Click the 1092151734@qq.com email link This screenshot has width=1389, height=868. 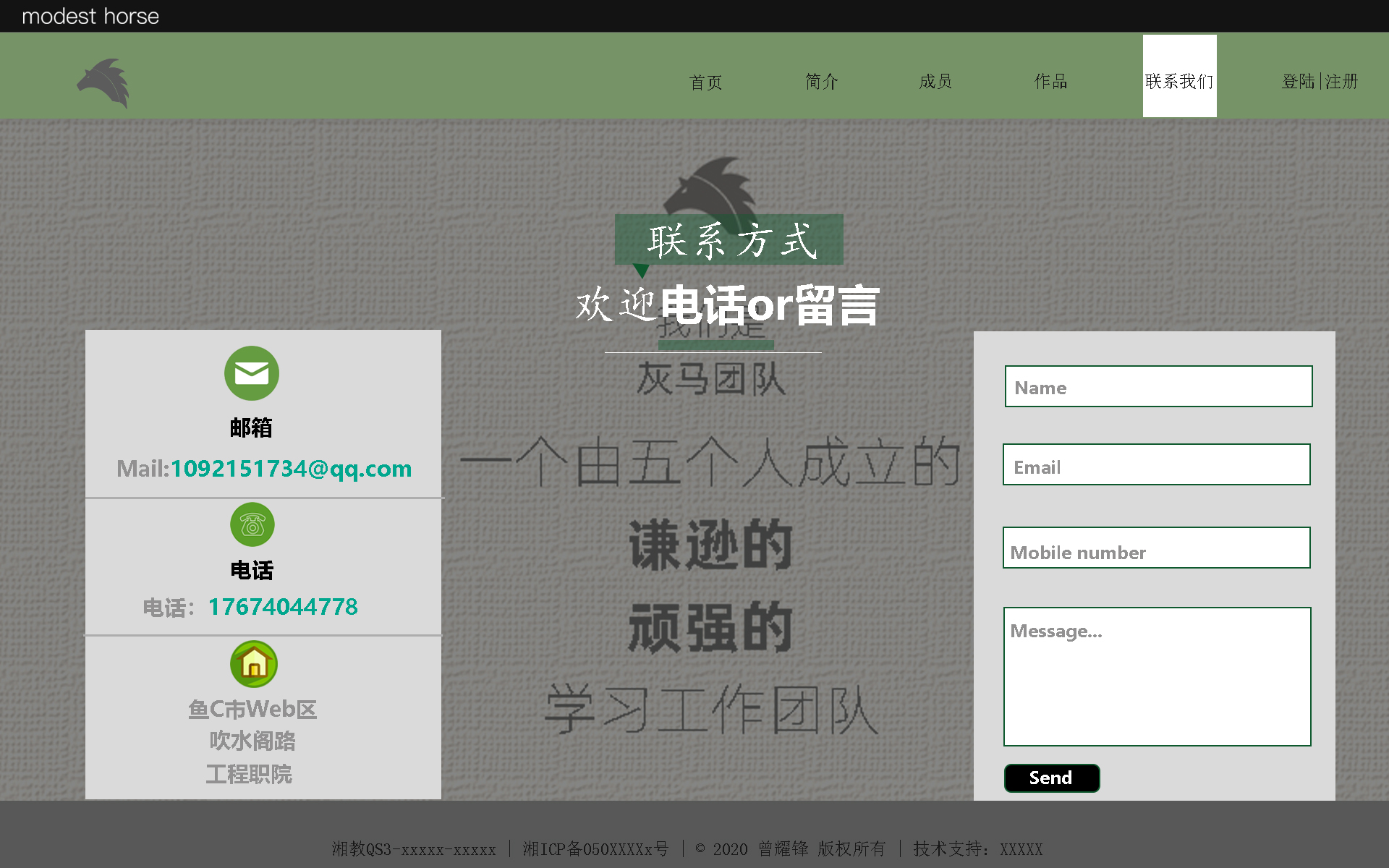[x=291, y=469]
